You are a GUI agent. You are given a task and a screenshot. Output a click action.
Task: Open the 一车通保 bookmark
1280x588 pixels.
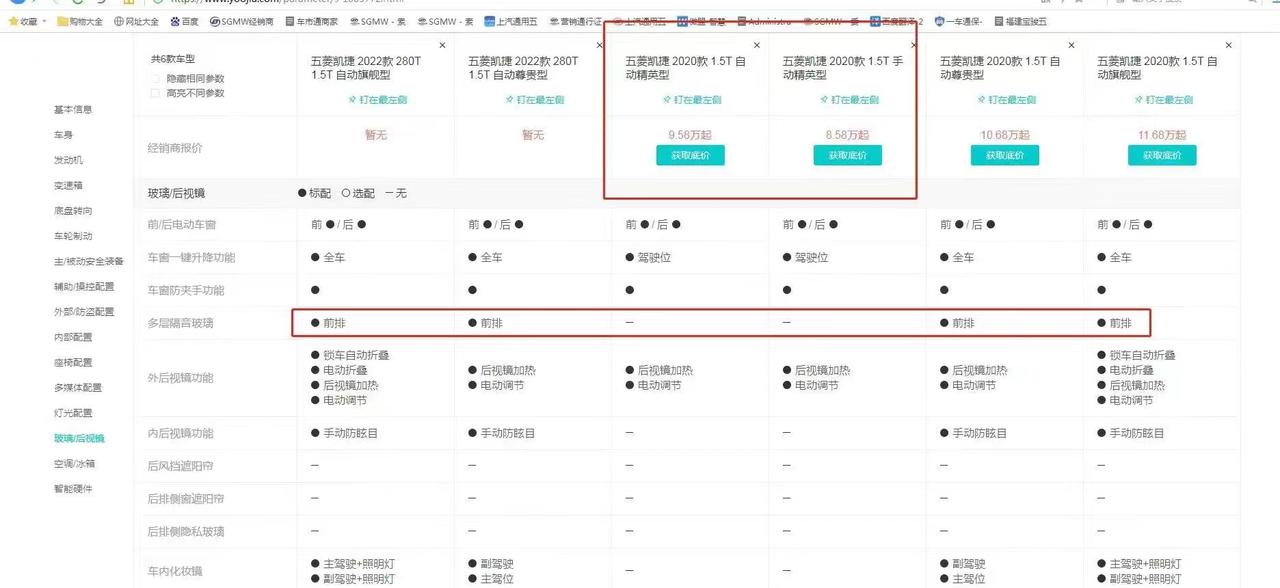[x=959, y=21]
